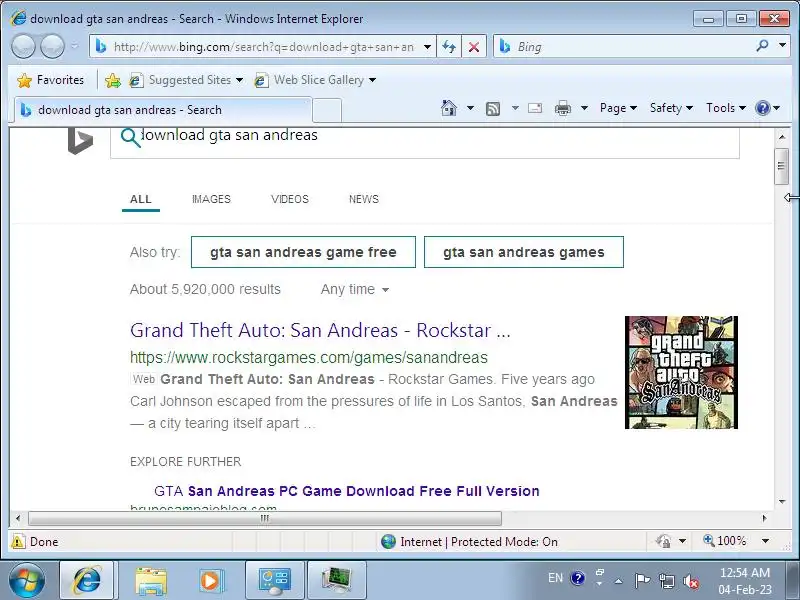Select the 'download gta san andreas - Search' tab
Screen dimensions: 800x600
[162, 110]
